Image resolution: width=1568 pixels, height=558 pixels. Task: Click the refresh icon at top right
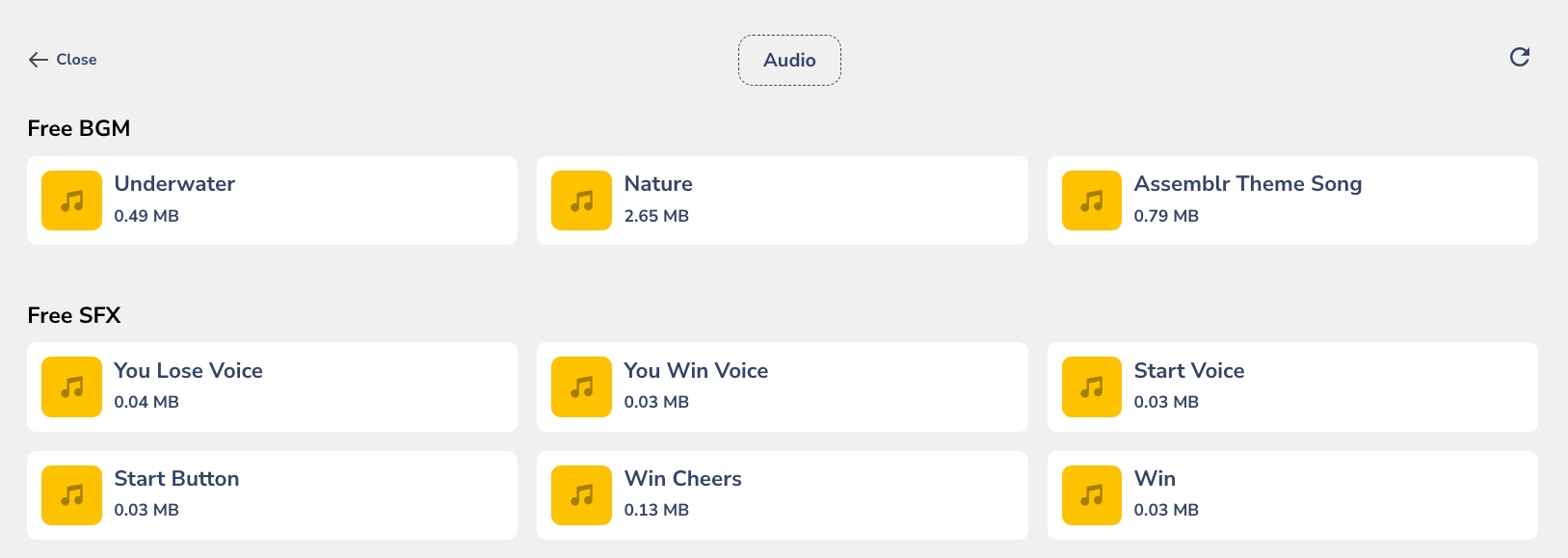pos(1519,58)
